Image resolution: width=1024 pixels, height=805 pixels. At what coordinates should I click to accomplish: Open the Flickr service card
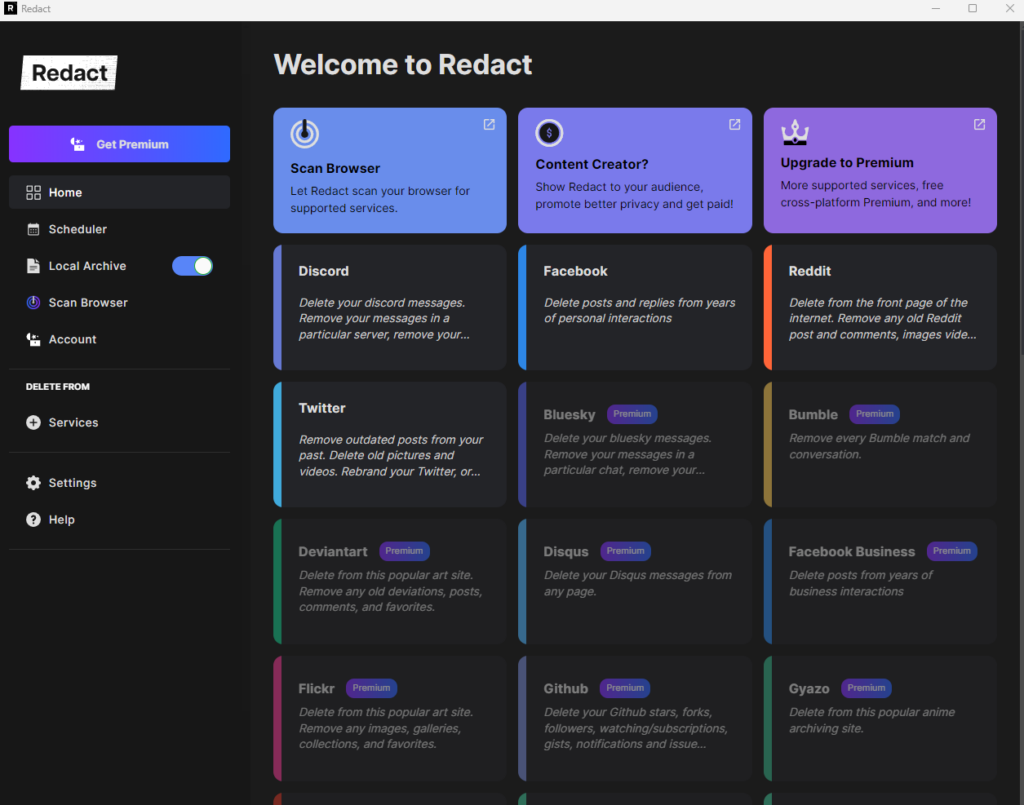(390, 719)
